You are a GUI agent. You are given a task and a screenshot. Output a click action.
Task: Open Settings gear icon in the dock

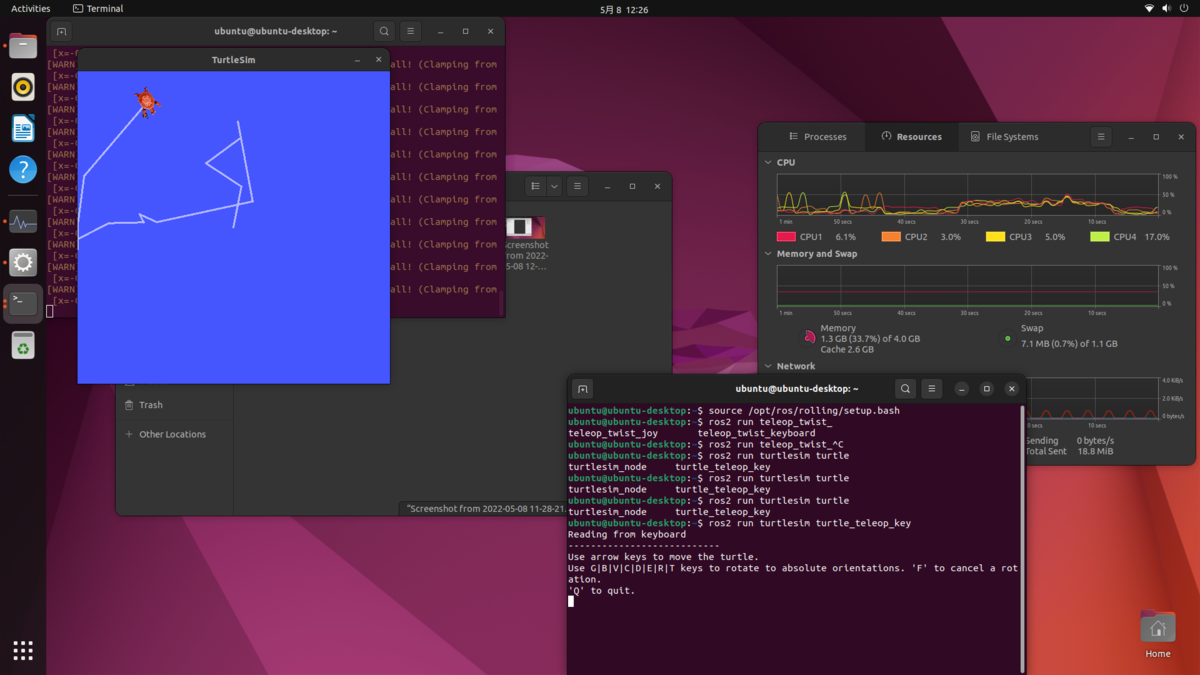pyautogui.click(x=23, y=263)
